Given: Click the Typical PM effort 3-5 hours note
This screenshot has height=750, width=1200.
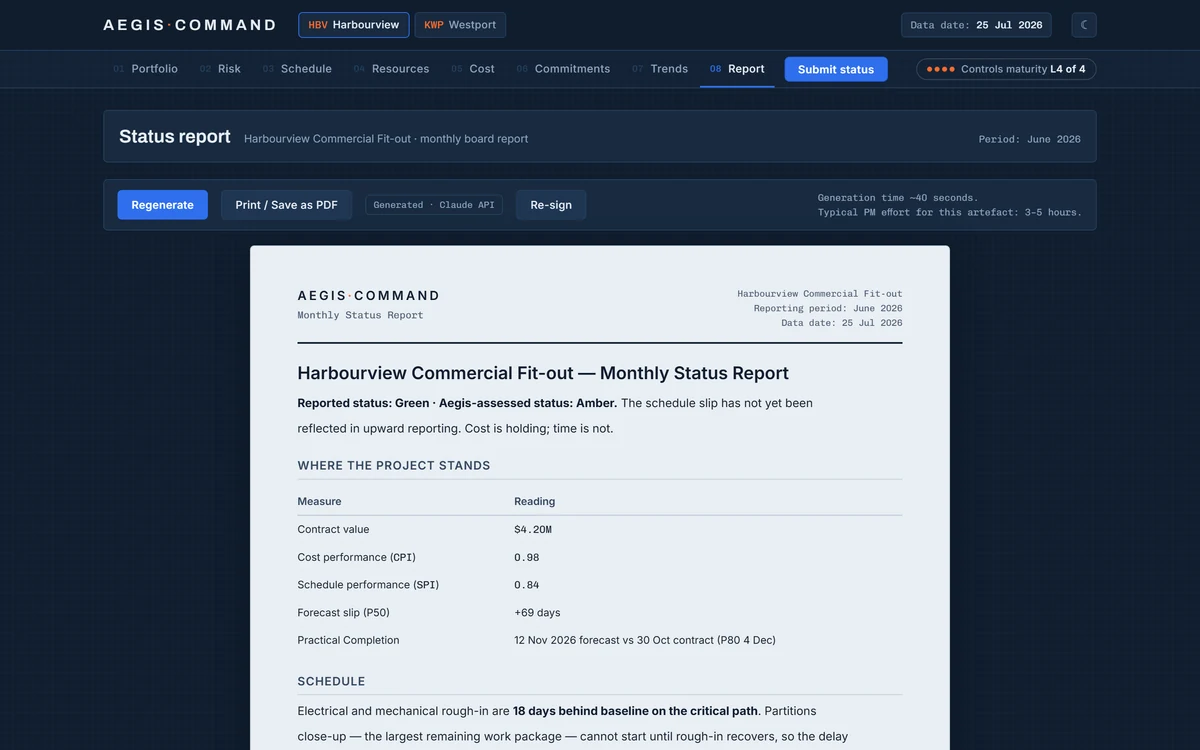Looking at the screenshot, I should [x=949, y=212].
